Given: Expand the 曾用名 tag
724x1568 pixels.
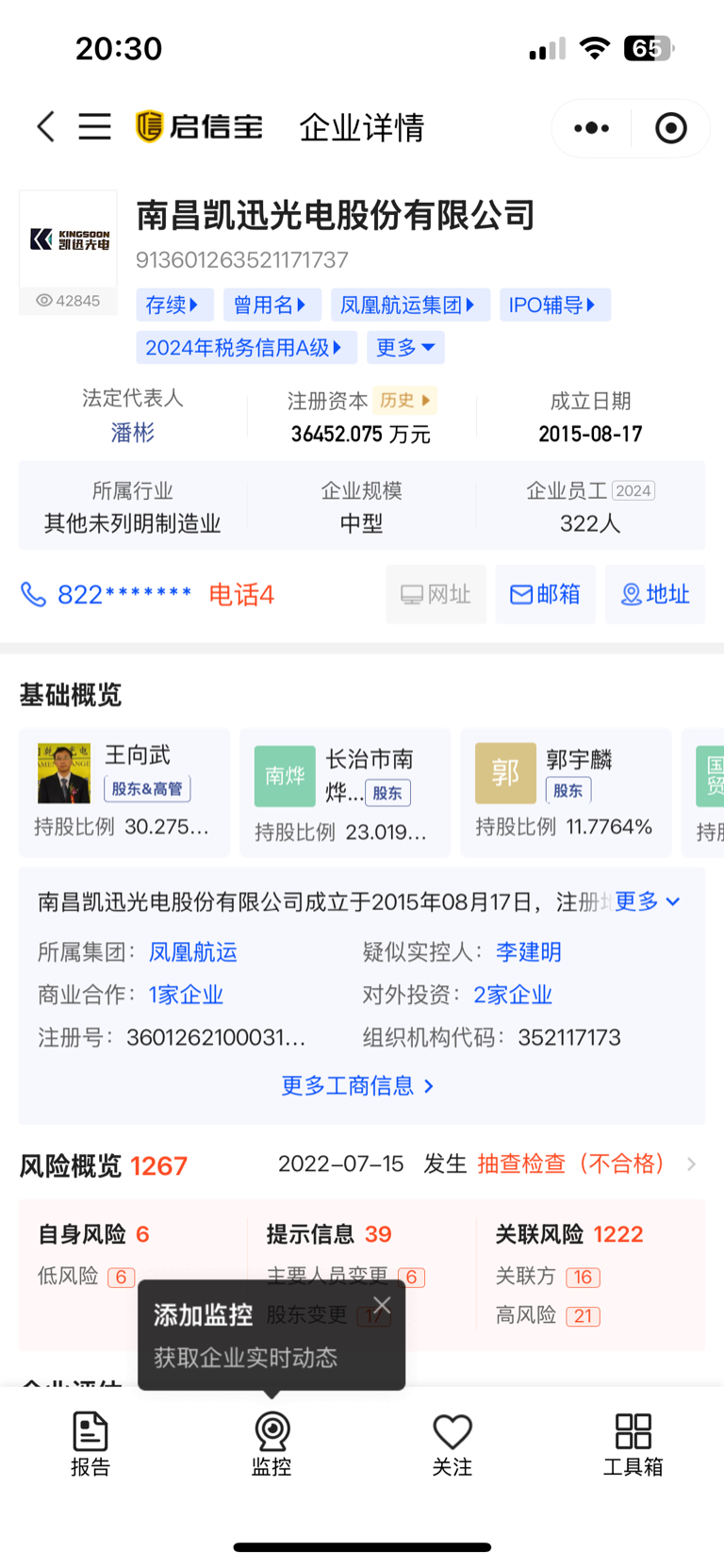Looking at the screenshot, I should [271, 305].
